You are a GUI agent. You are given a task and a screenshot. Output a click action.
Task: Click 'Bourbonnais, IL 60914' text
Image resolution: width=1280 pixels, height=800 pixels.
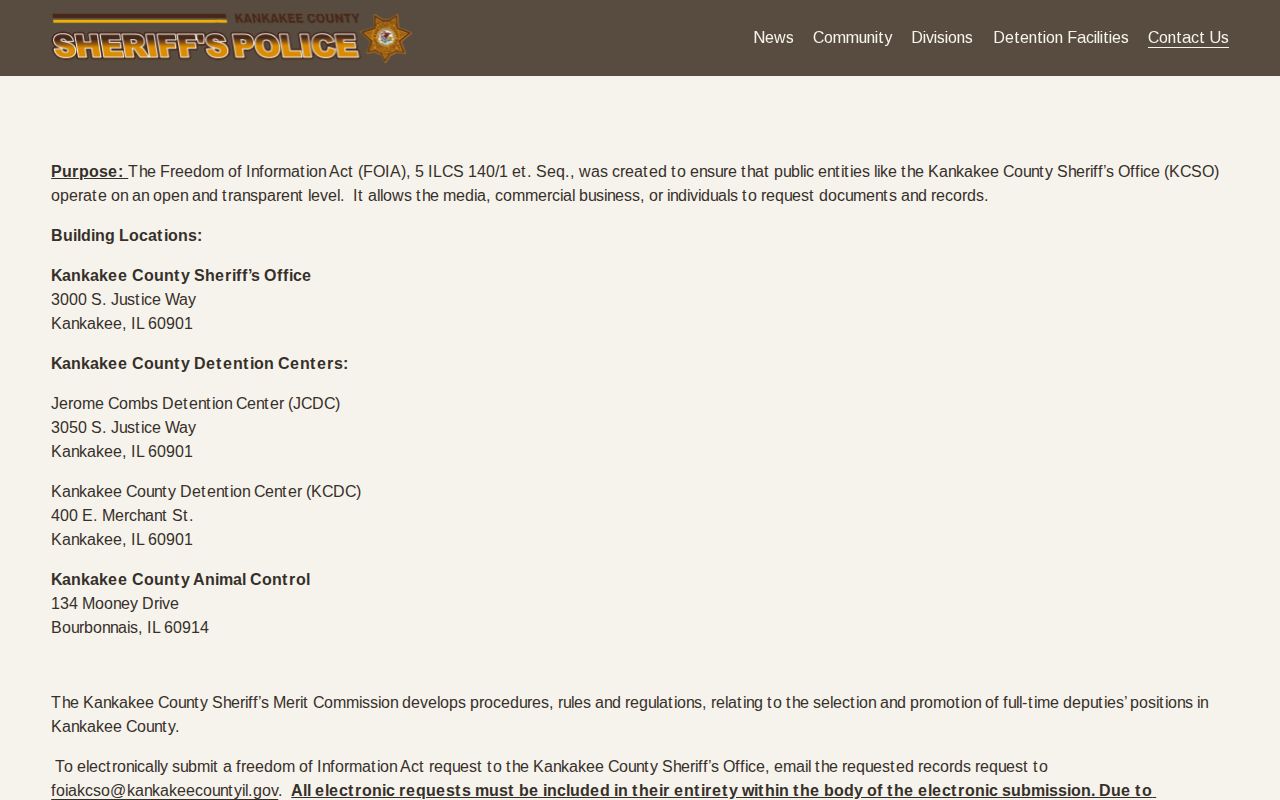130,627
